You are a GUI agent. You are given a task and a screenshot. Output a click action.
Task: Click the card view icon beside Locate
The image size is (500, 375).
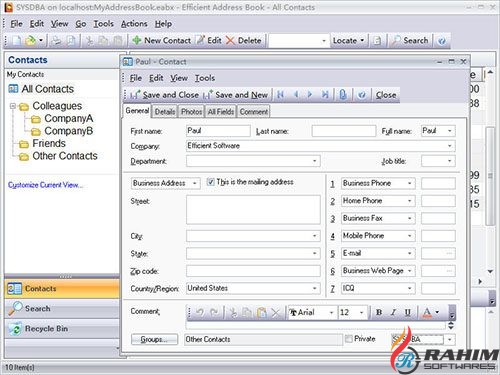(377, 41)
